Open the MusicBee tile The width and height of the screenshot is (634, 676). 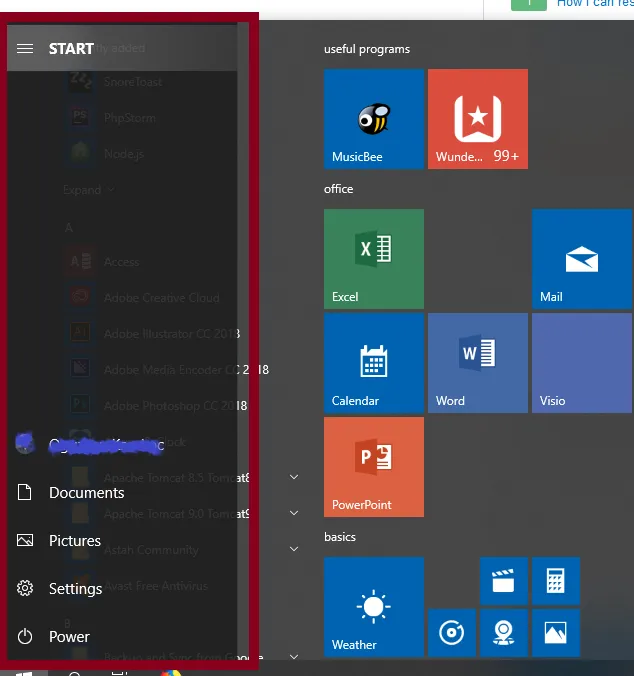click(374, 119)
